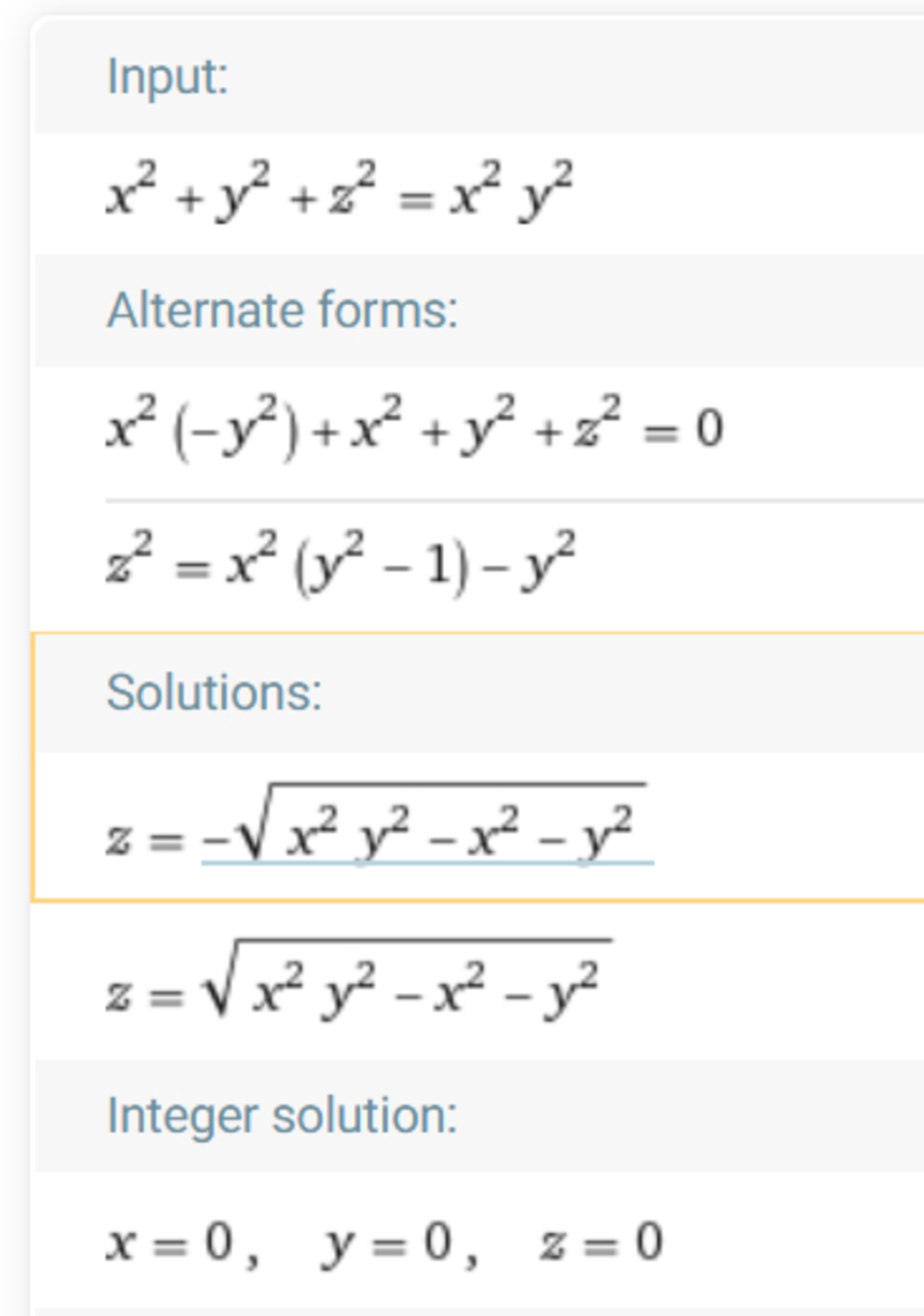The width and height of the screenshot is (924, 1316).
Task: Click "z =" beside the positive root solution
Action: (x=143, y=996)
